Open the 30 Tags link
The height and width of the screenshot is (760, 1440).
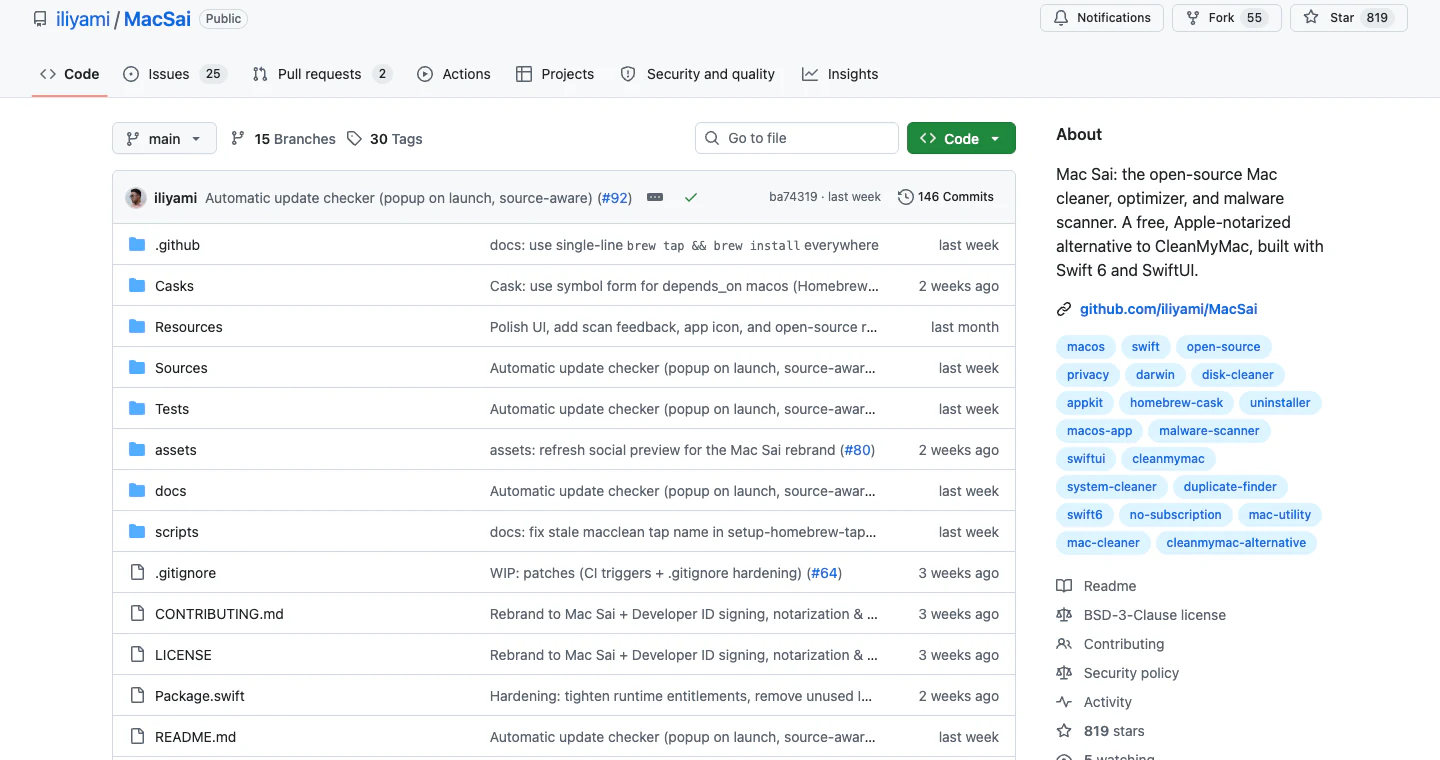pyautogui.click(x=385, y=139)
